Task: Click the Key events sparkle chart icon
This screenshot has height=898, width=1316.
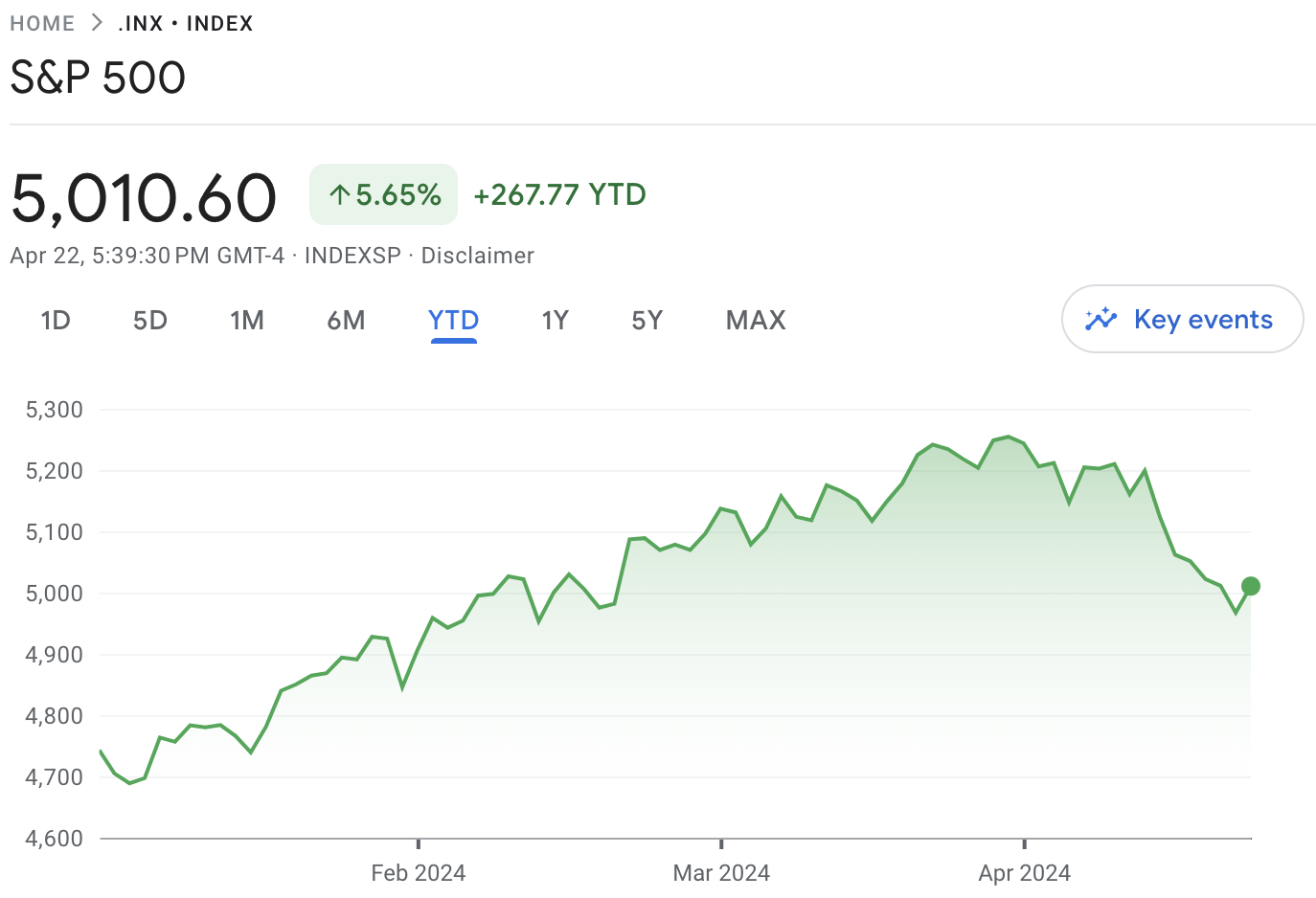Action: tap(1100, 320)
